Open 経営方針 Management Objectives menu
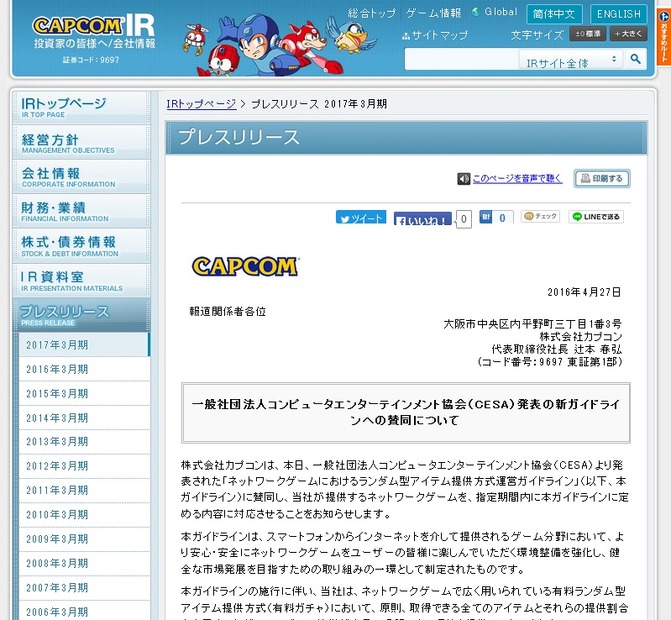This screenshot has width=671, height=620. pyautogui.click(x=81, y=143)
